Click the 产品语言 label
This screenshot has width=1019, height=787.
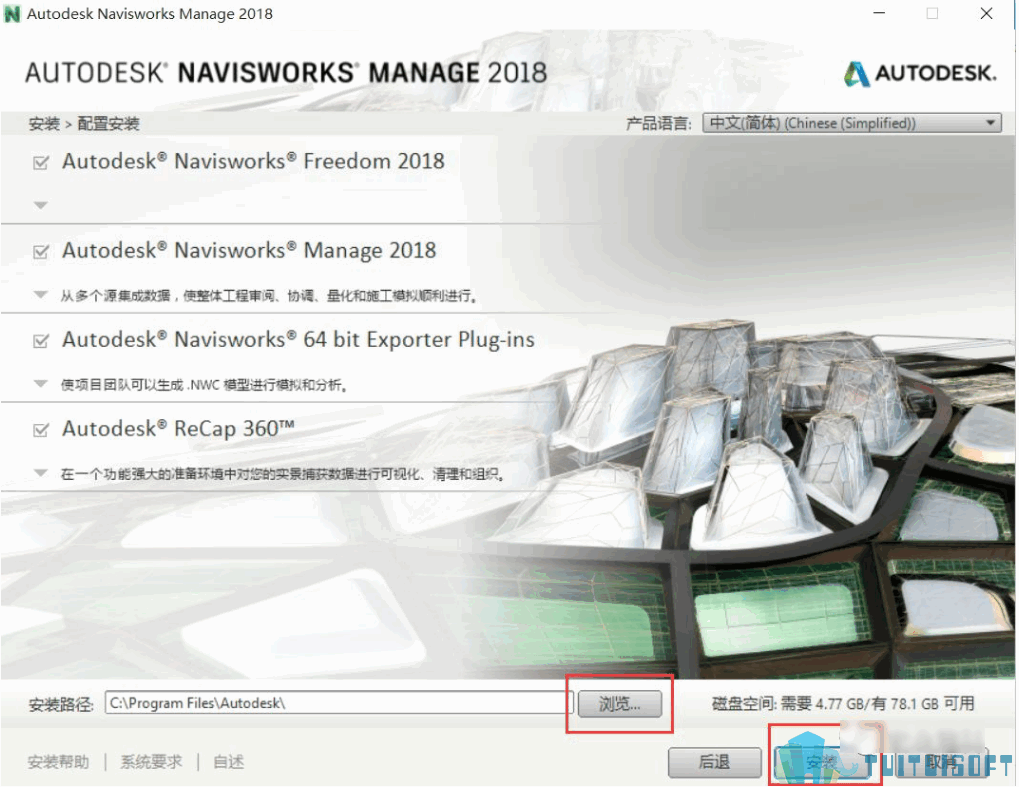coord(659,123)
